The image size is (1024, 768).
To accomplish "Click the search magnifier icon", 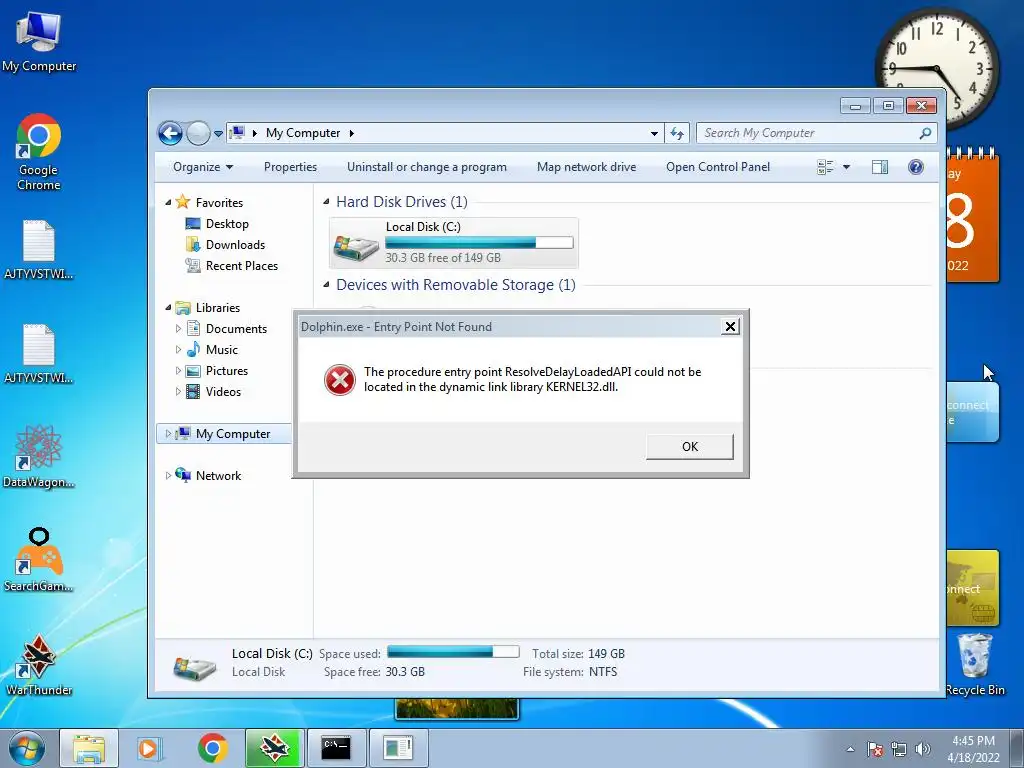I will tap(925, 133).
